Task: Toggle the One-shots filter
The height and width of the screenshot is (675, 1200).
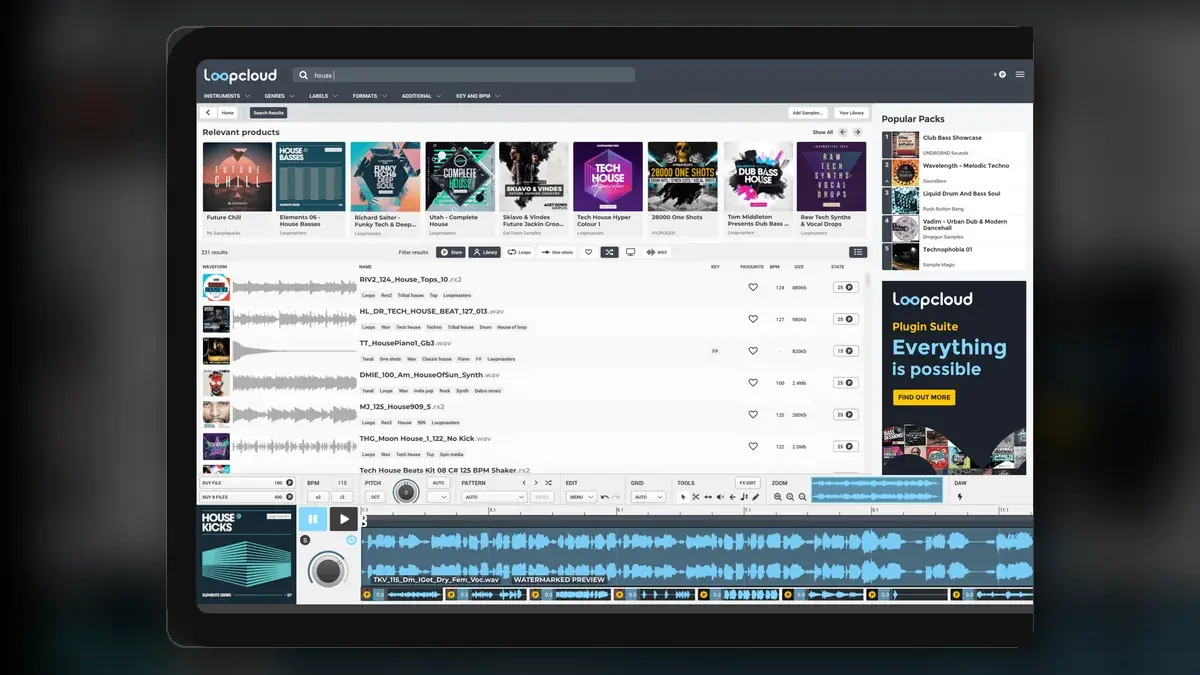Action: click(557, 252)
